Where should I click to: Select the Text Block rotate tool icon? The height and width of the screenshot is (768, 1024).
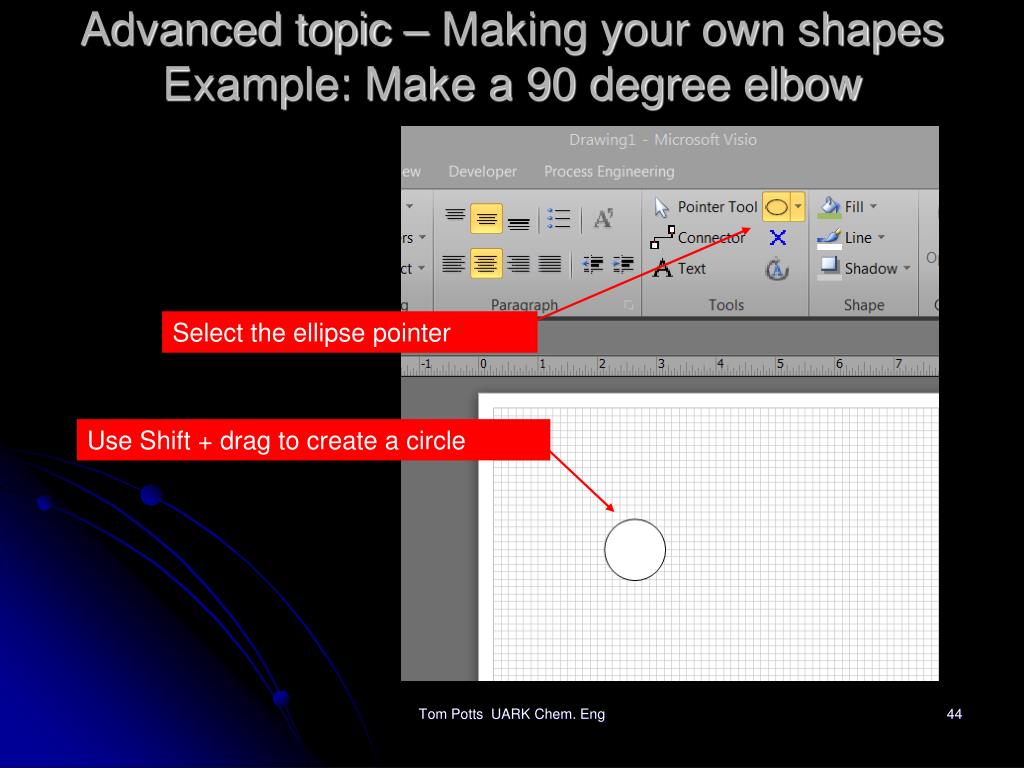coord(777,268)
